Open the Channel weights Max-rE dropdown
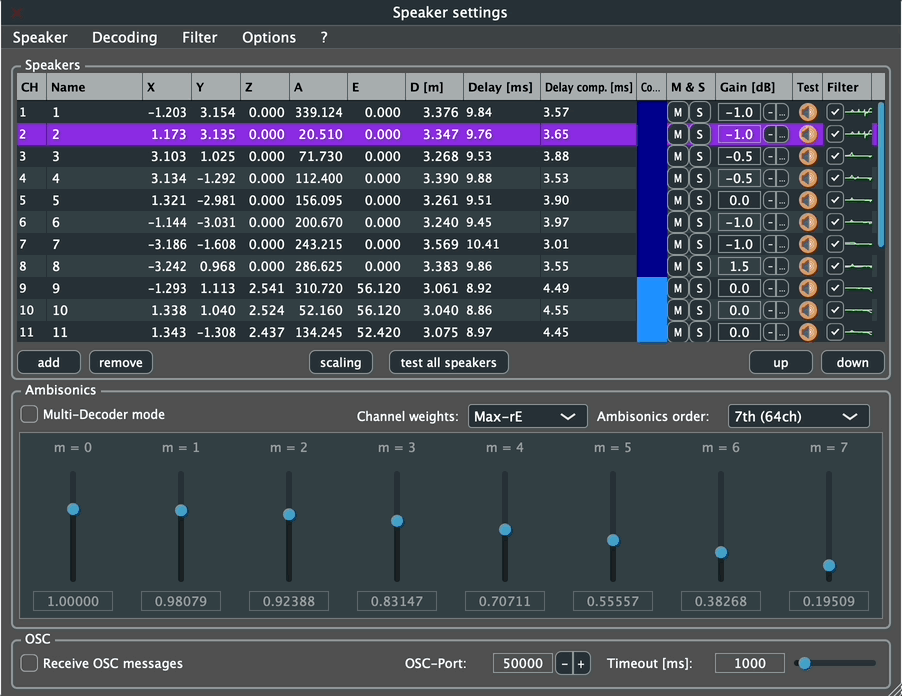 [x=527, y=416]
